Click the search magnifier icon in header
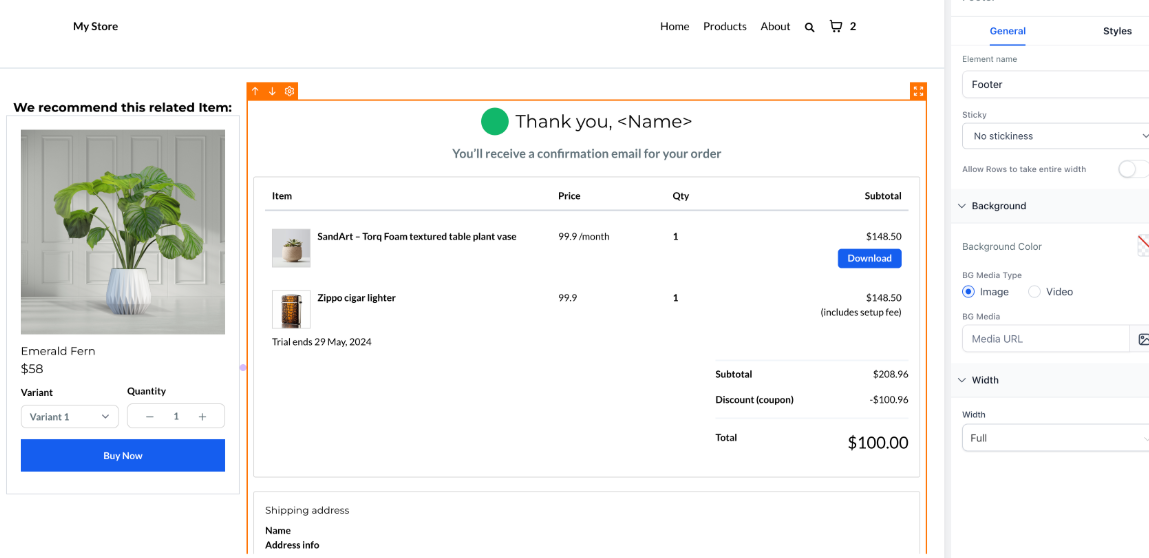 point(809,27)
